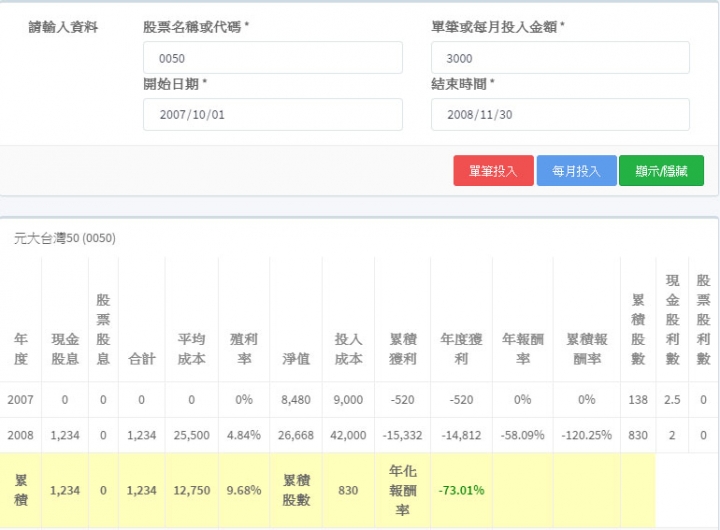
Task: Select the 投入金額 field showing 3000
Action: 560,58
